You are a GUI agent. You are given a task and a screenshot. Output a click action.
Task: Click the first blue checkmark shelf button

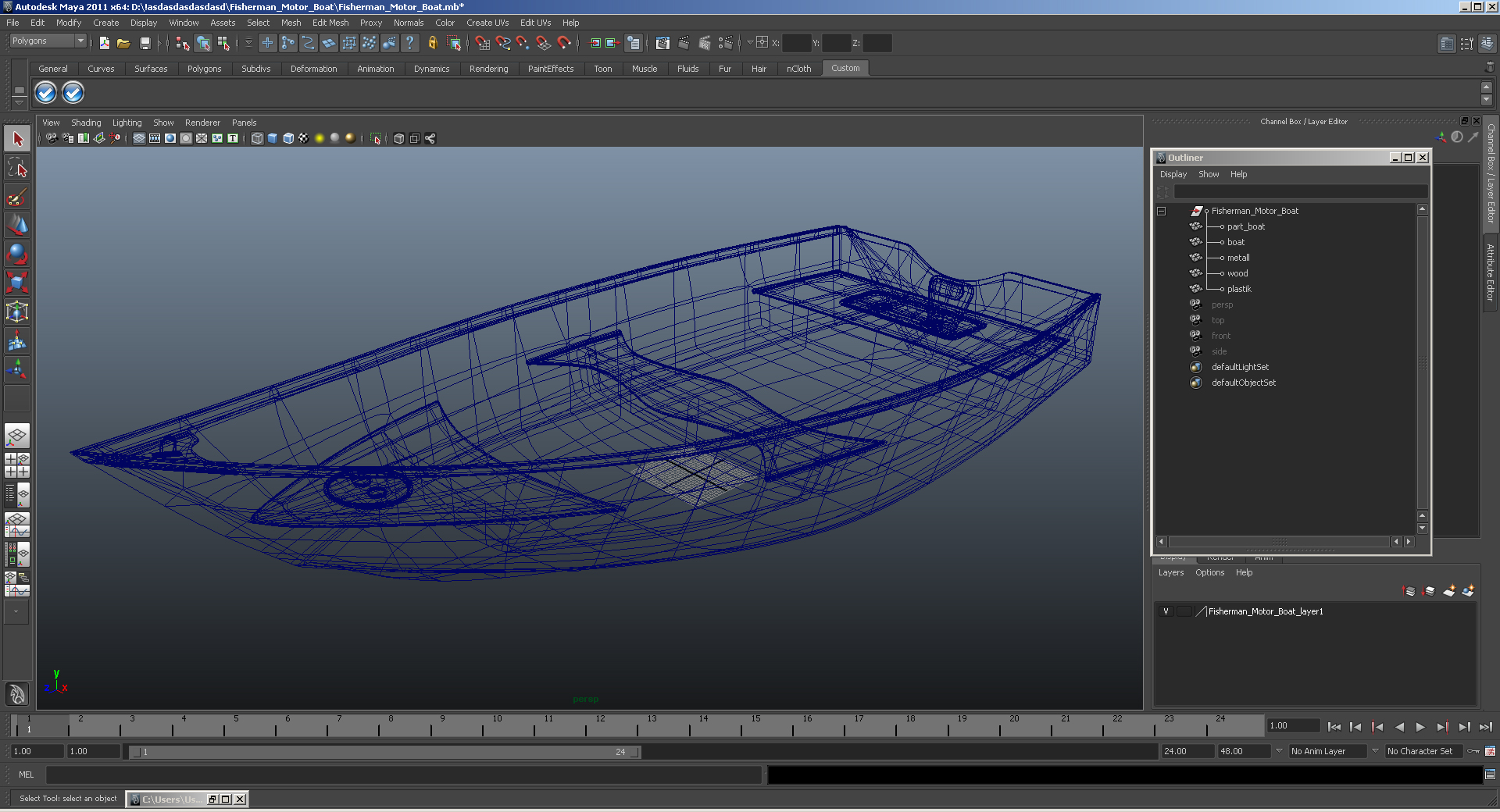pos(46,93)
